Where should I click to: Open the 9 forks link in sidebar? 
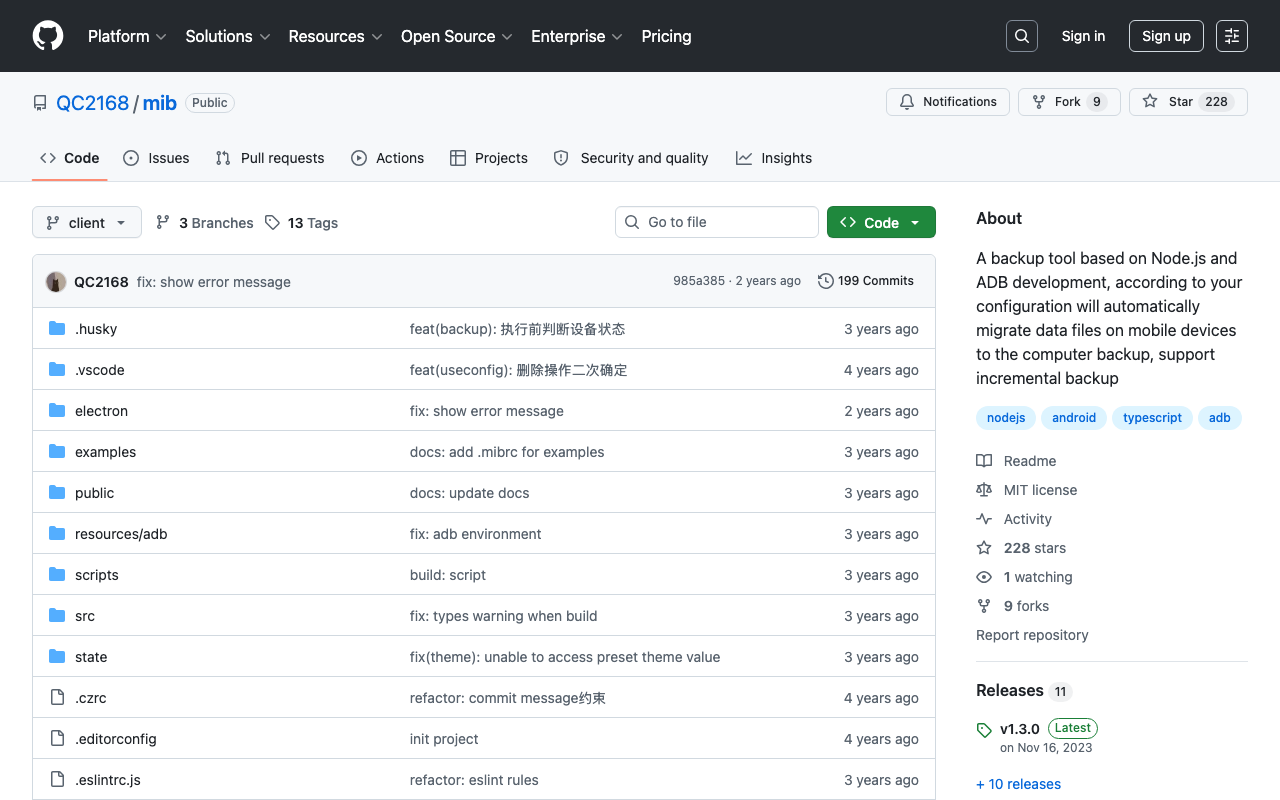coord(1026,606)
